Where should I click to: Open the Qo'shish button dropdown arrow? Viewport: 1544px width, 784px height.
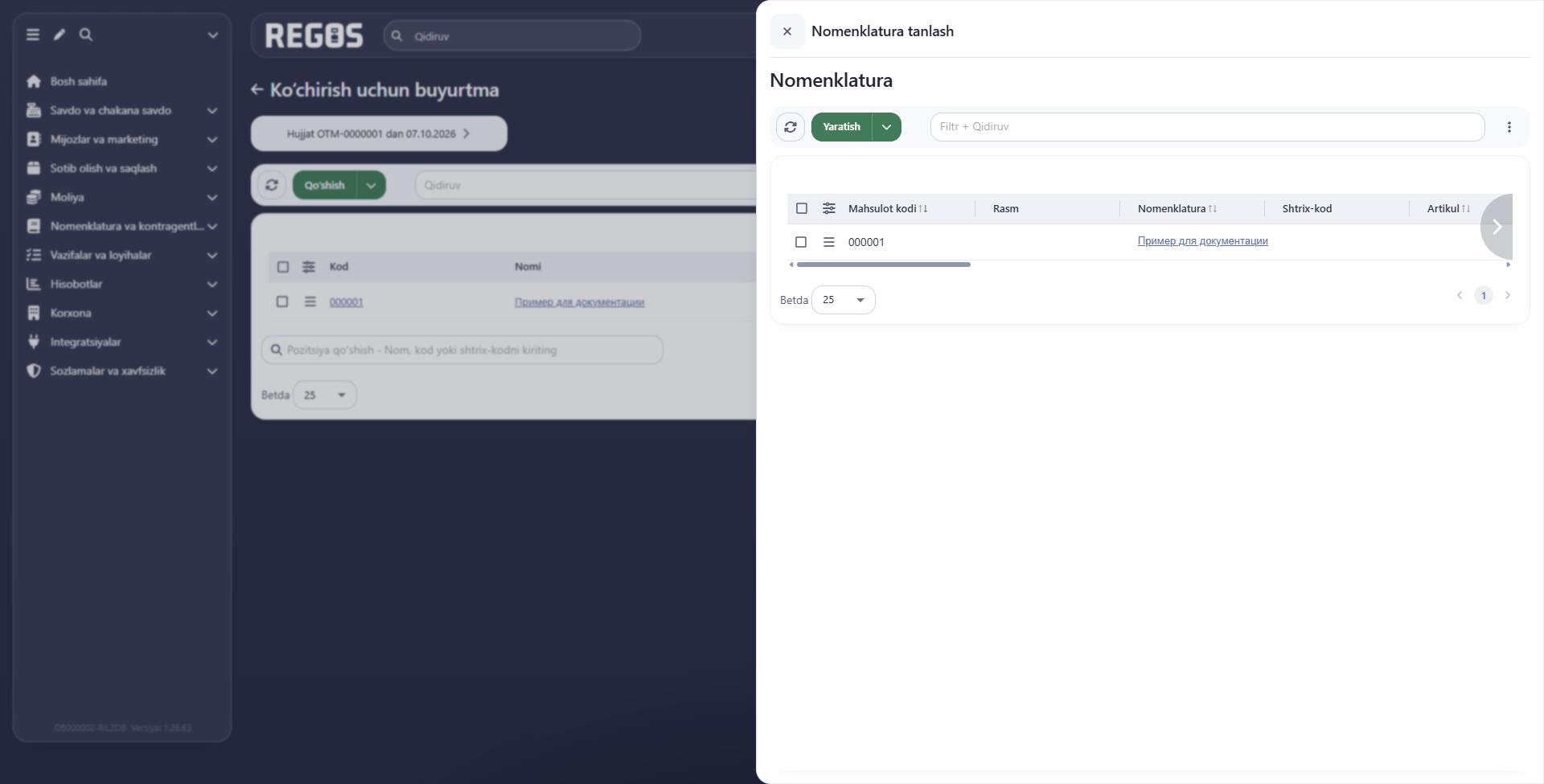pyautogui.click(x=371, y=185)
